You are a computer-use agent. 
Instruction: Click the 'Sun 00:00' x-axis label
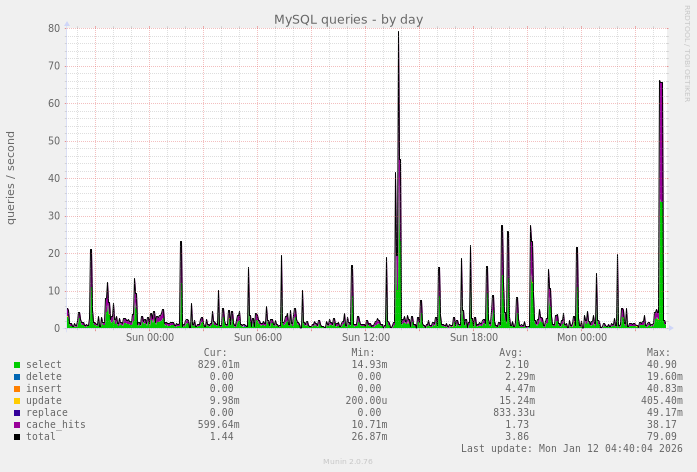tap(150, 337)
